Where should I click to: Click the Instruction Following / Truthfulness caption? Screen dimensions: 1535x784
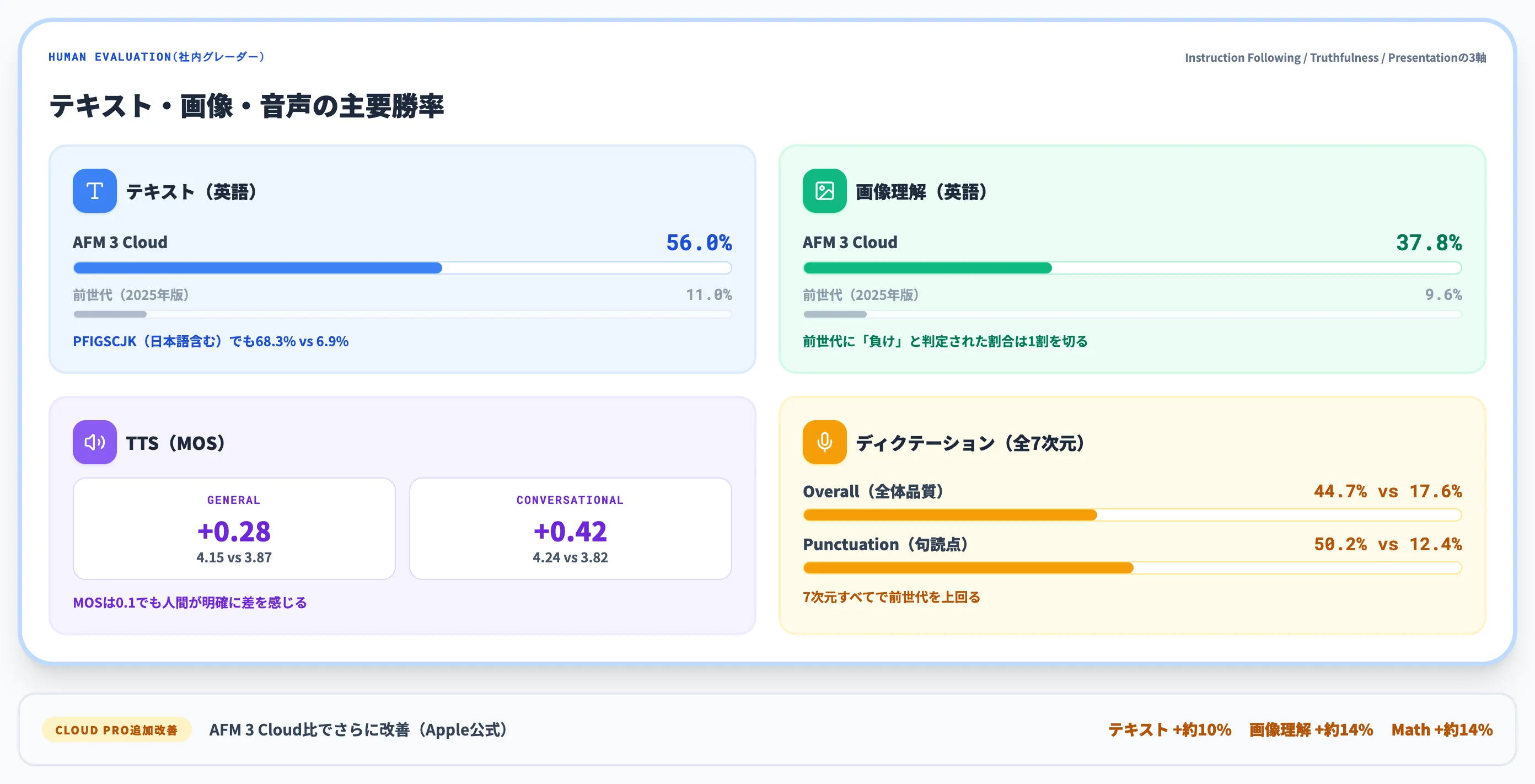coord(1335,58)
